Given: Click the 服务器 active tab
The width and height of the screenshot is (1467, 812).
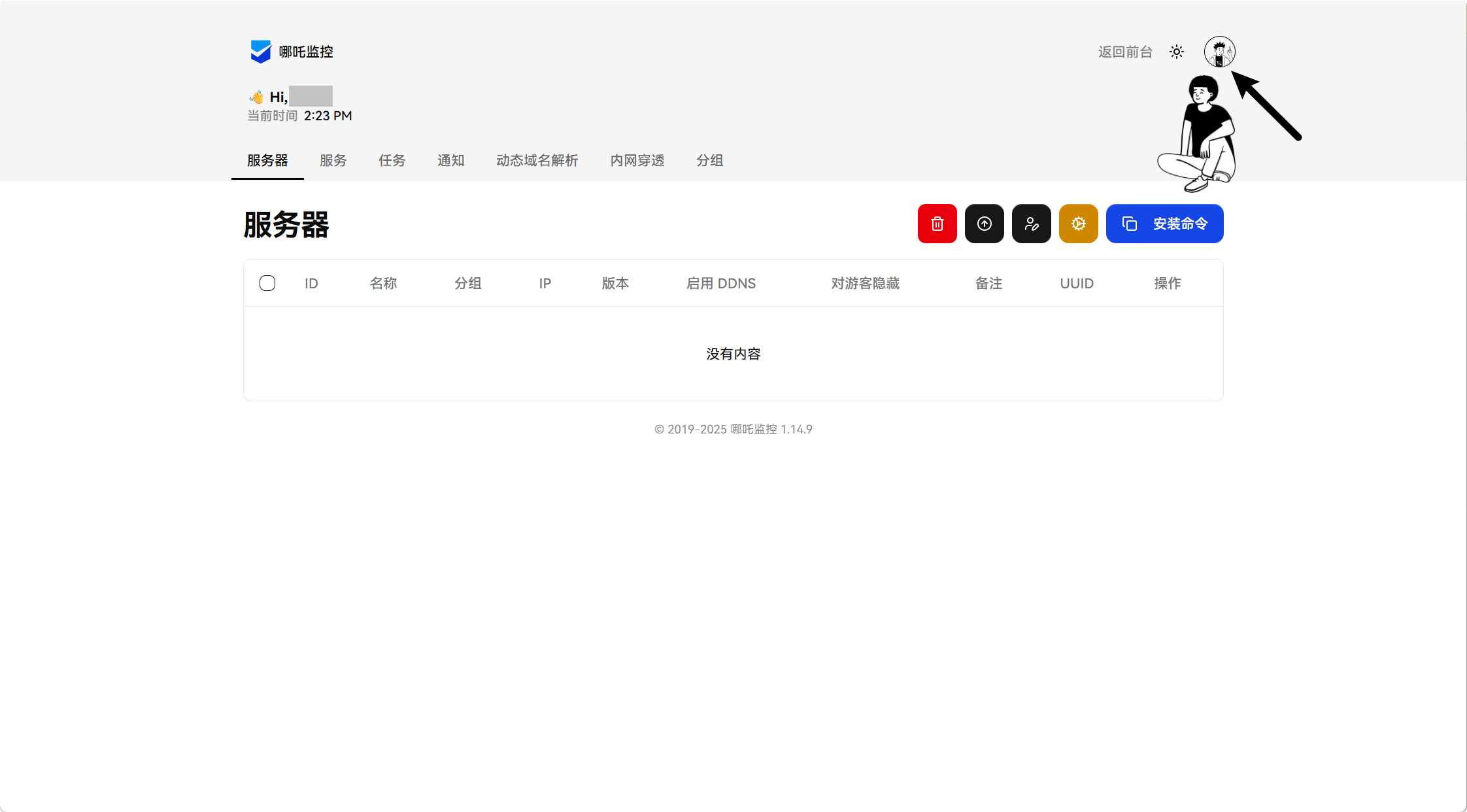Looking at the screenshot, I should pyautogui.click(x=267, y=160).
